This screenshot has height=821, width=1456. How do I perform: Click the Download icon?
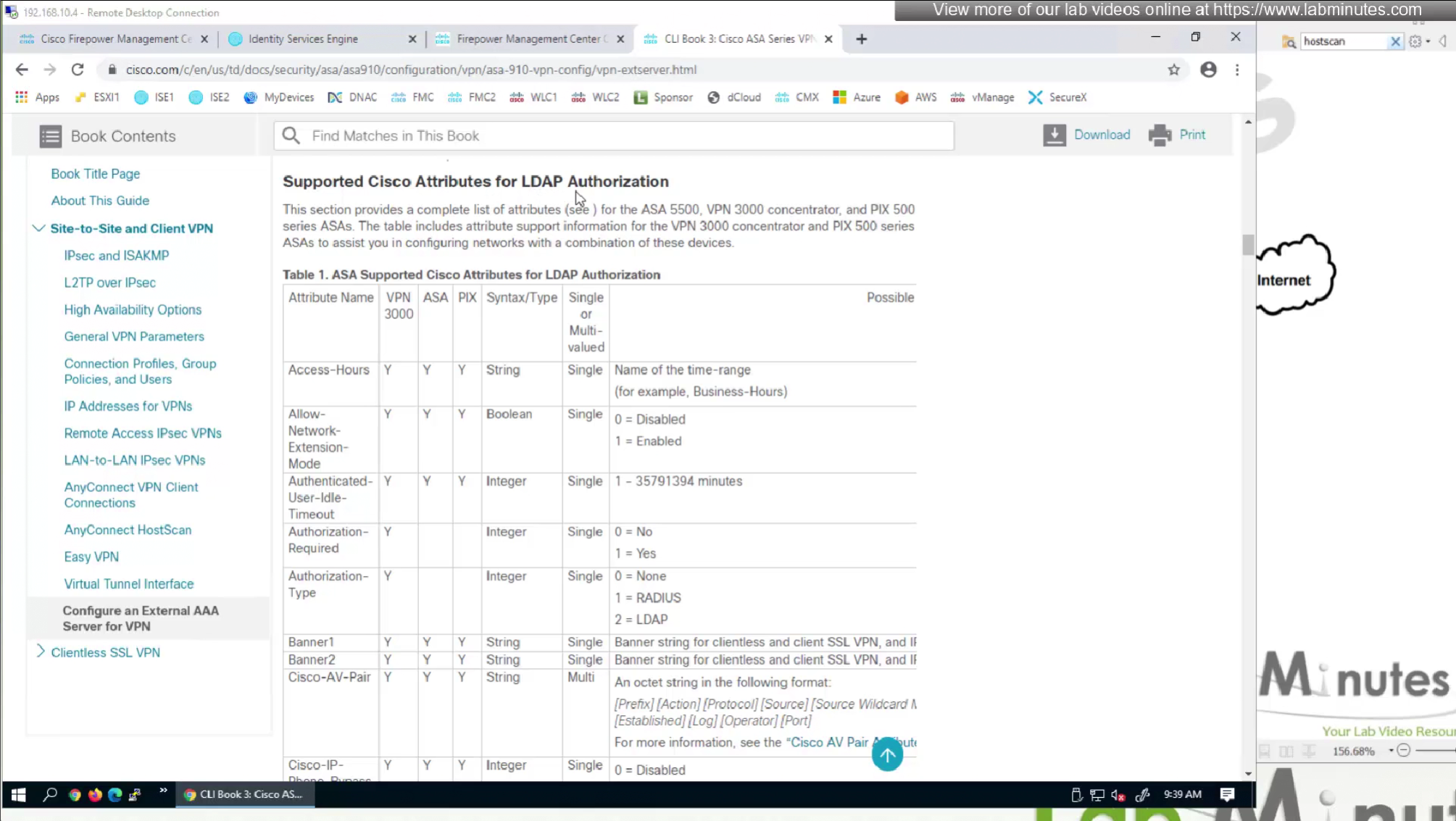1054,136
